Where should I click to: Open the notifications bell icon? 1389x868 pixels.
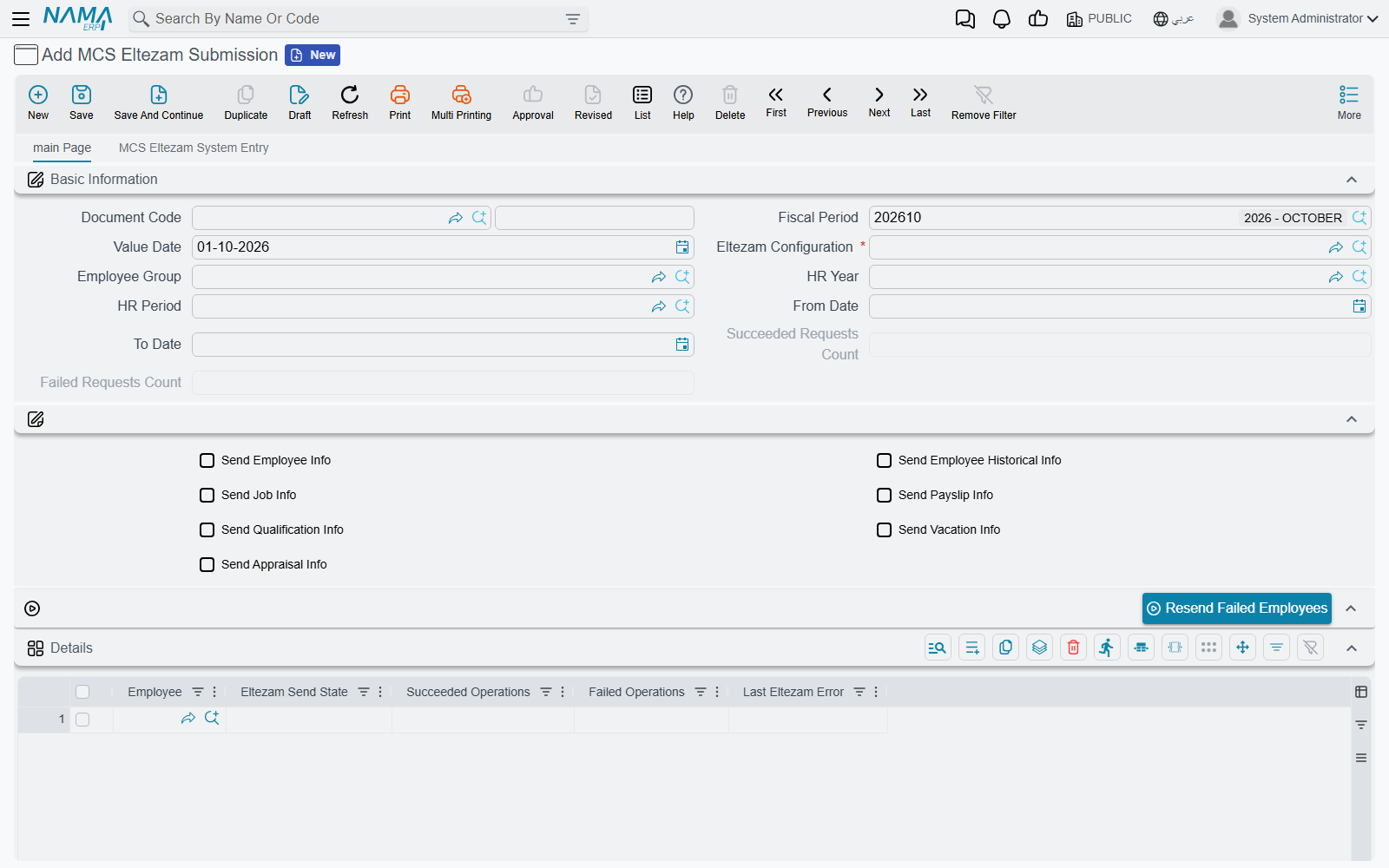tap(1002, 19)
